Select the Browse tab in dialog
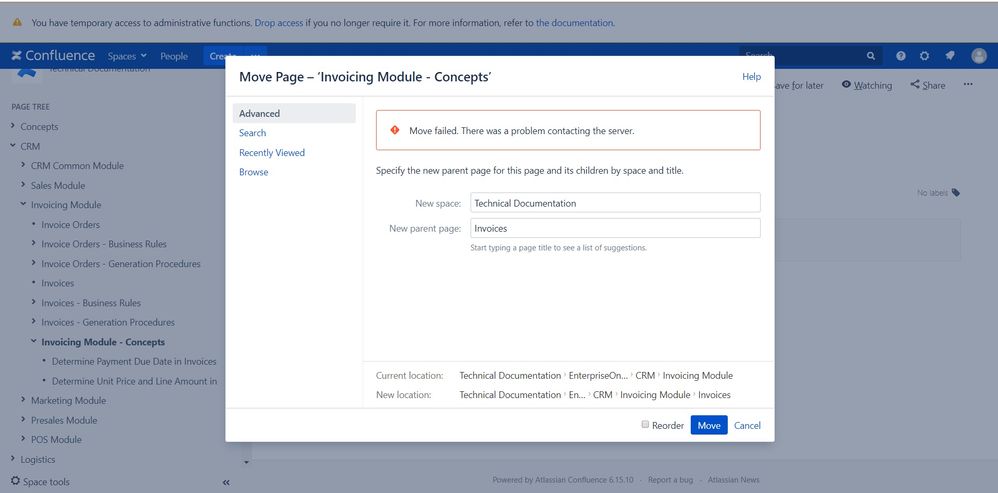Viewport: 998px width, 493px height. (x=253, y=172)
